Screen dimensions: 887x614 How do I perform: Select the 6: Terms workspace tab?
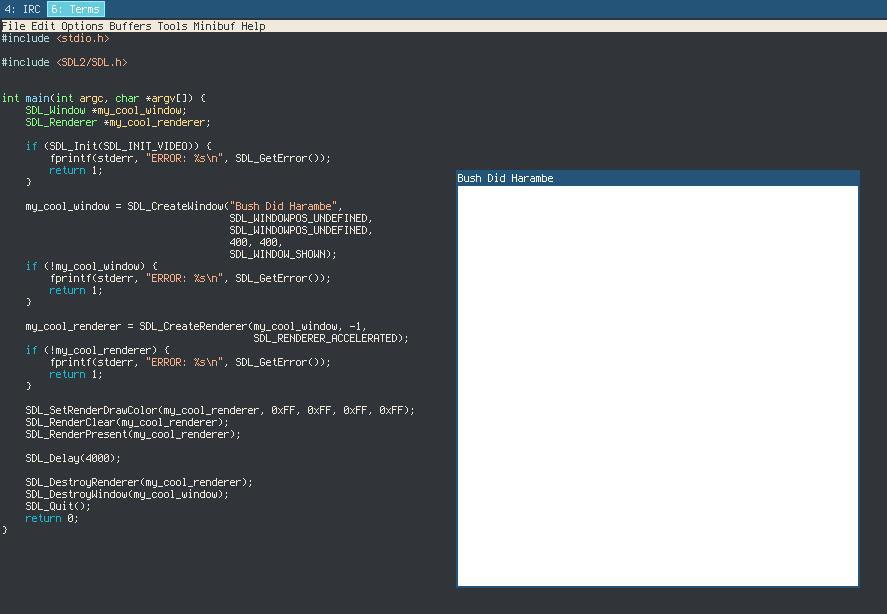[x=76, y=9]
